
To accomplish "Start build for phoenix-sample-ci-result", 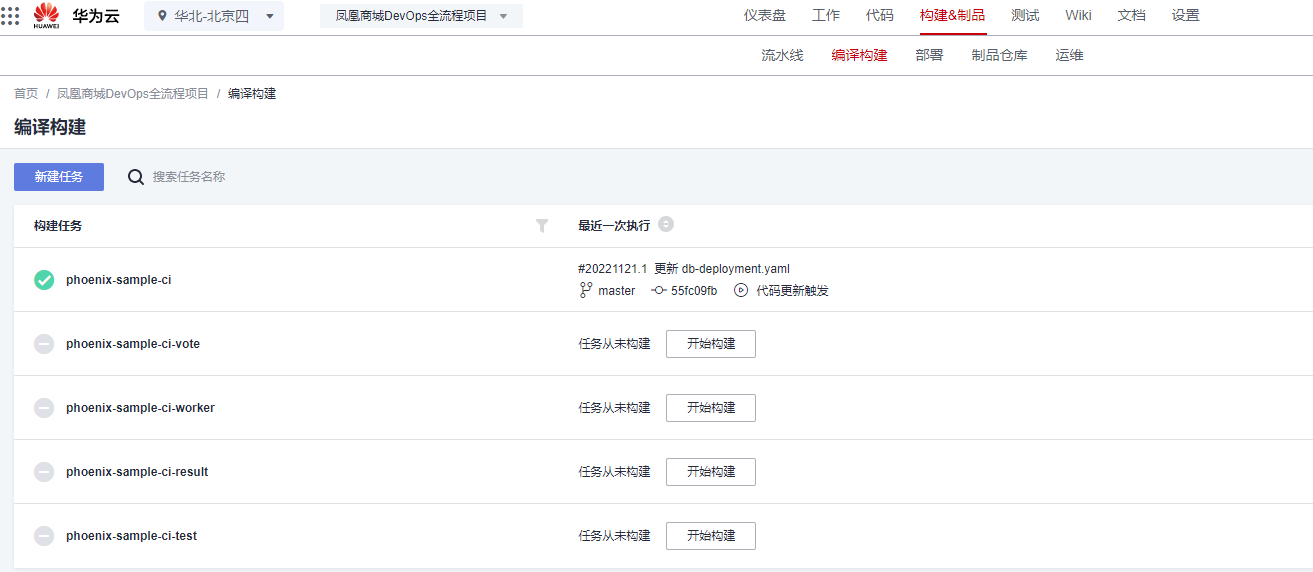I will pos(711,472).
